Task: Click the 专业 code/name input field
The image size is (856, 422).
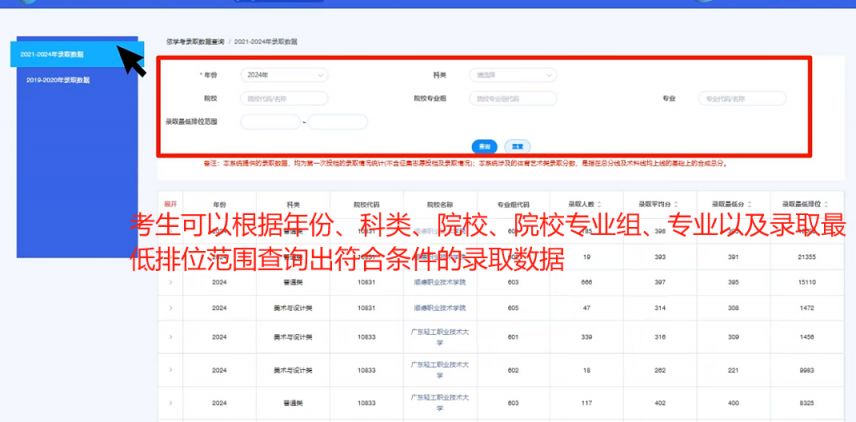Action: [x=741, y=99]
